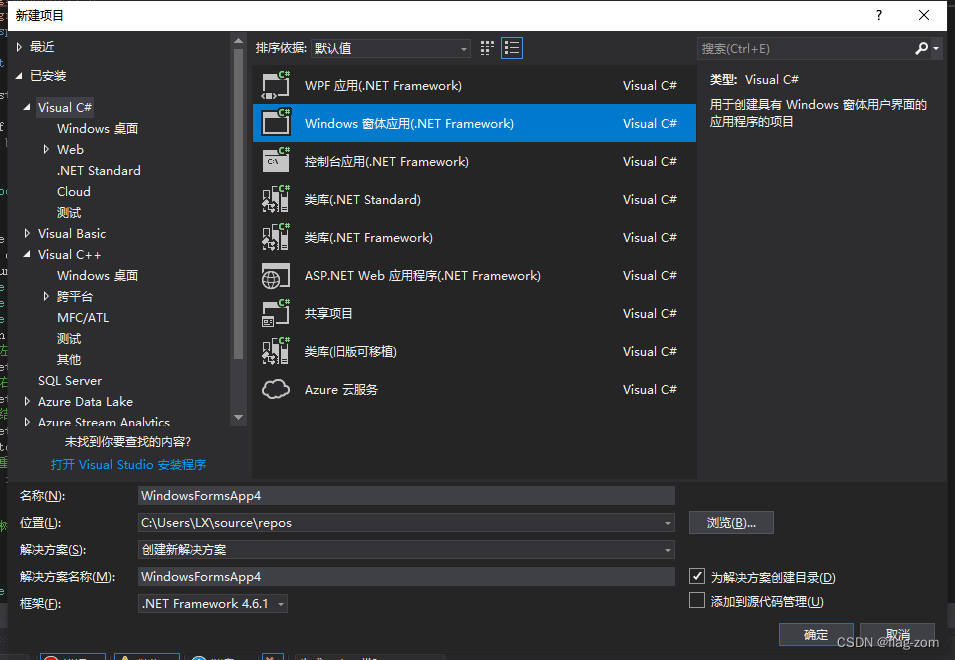955x660 pixels.
Task: Click the WPF application template icon
Action: click(276, 85)
